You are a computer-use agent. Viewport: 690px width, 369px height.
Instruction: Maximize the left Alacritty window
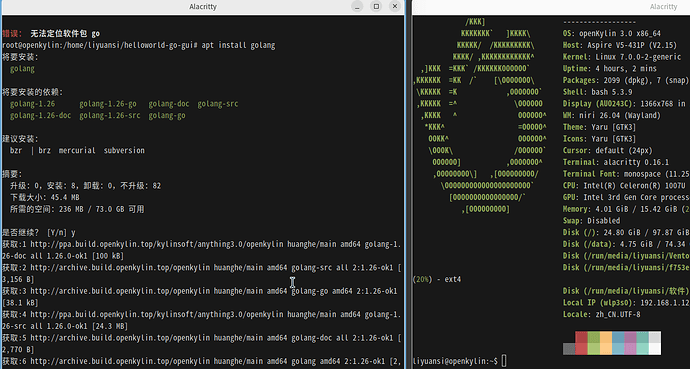coord(376,7)
